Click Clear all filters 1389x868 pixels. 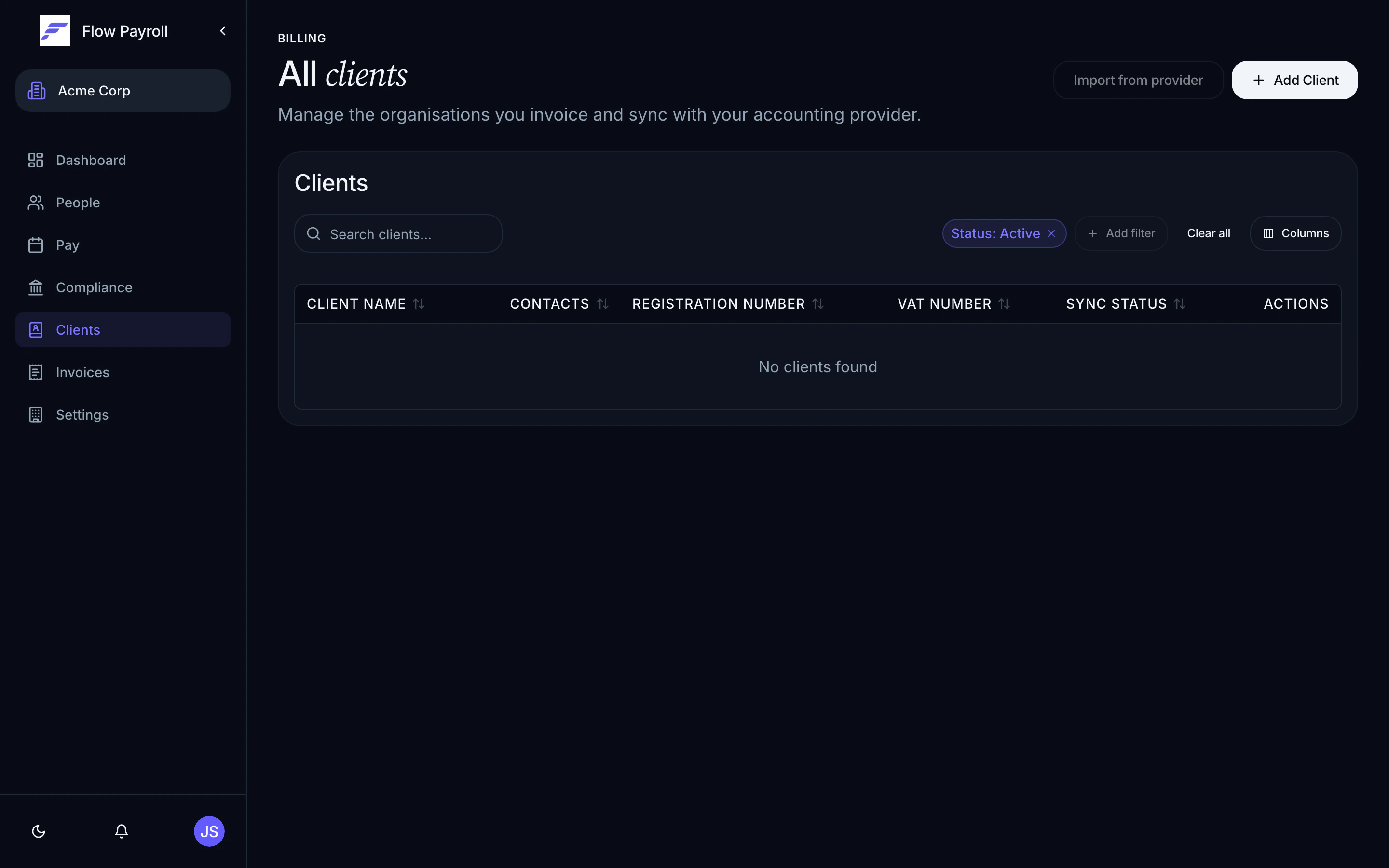pos(1209,234)
